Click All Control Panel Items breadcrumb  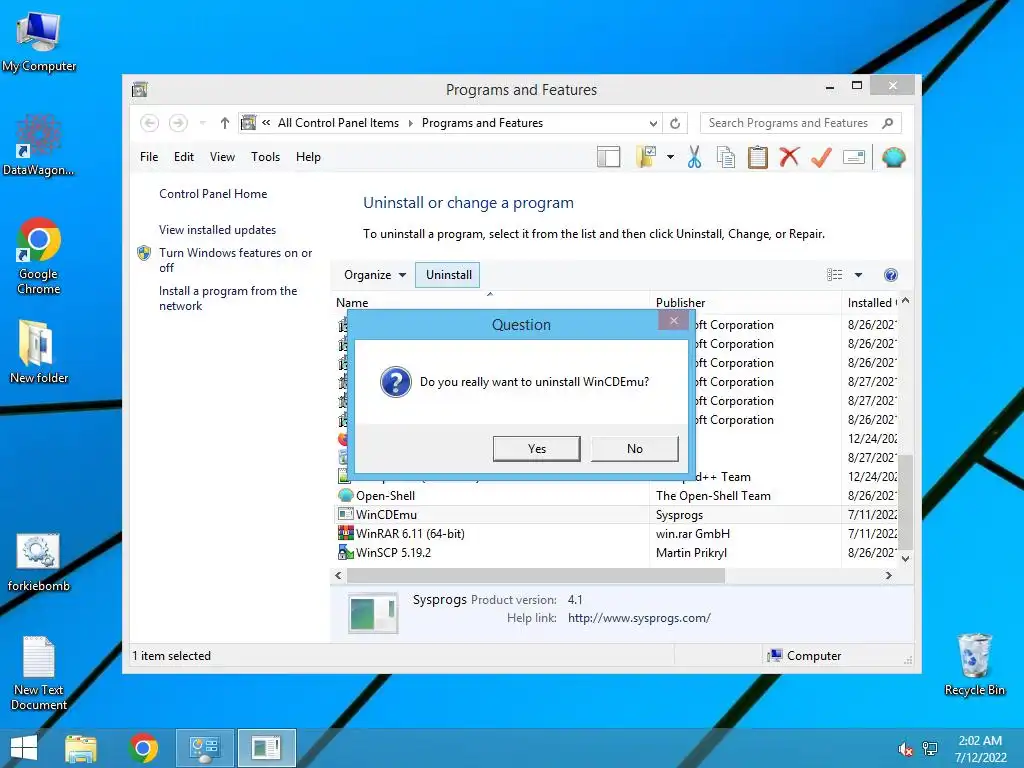[338, 123]
